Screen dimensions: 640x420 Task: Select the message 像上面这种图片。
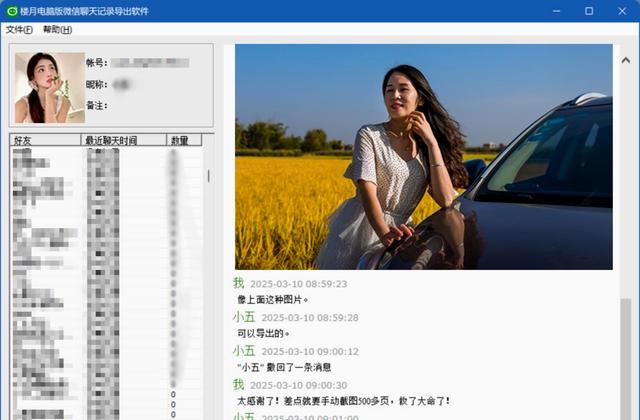click(273, 299)
